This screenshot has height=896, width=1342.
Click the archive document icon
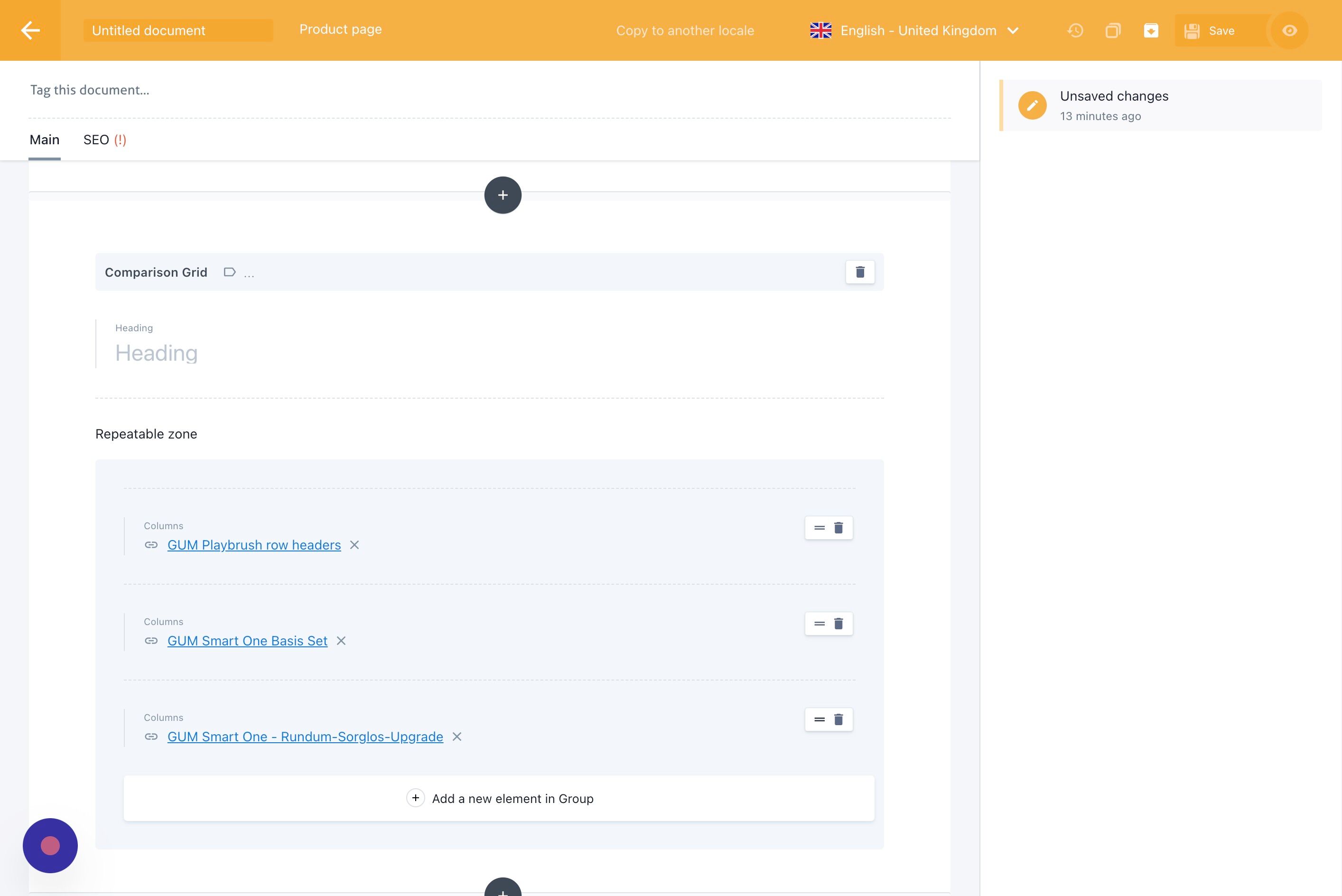click(x=1151, y=30)
